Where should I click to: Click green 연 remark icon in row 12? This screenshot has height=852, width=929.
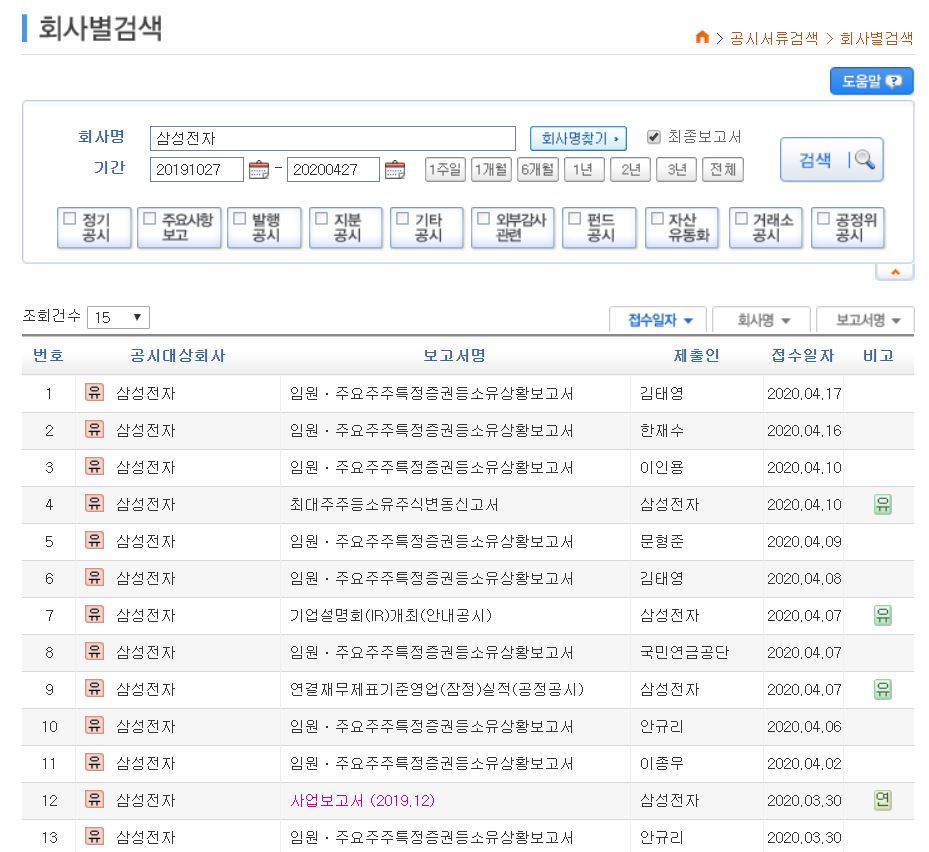(x=883, y=800)
